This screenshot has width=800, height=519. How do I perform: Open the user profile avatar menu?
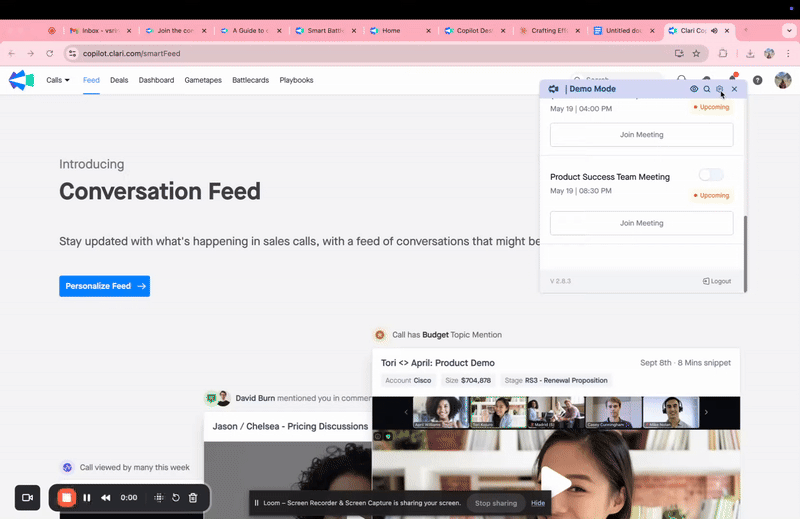783,80
